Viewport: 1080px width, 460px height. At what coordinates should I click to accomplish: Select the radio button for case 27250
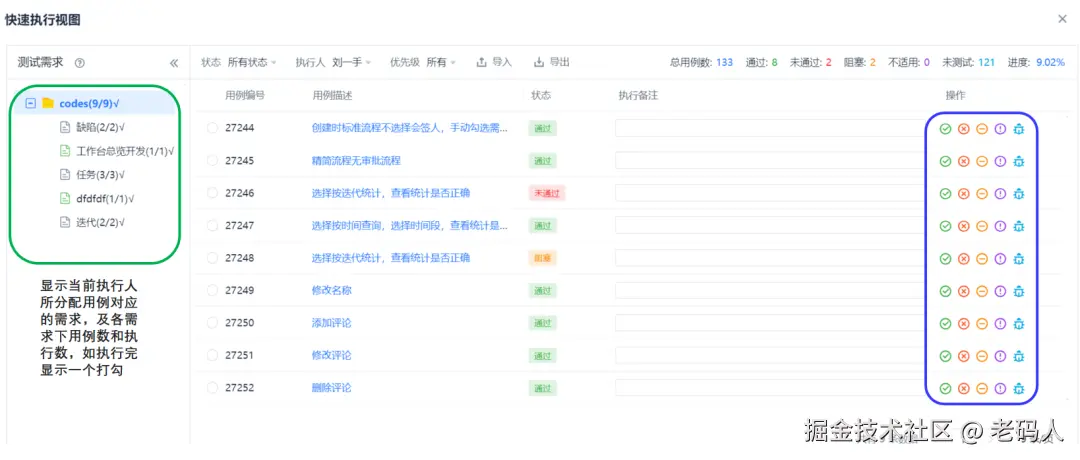coord(212,322)
